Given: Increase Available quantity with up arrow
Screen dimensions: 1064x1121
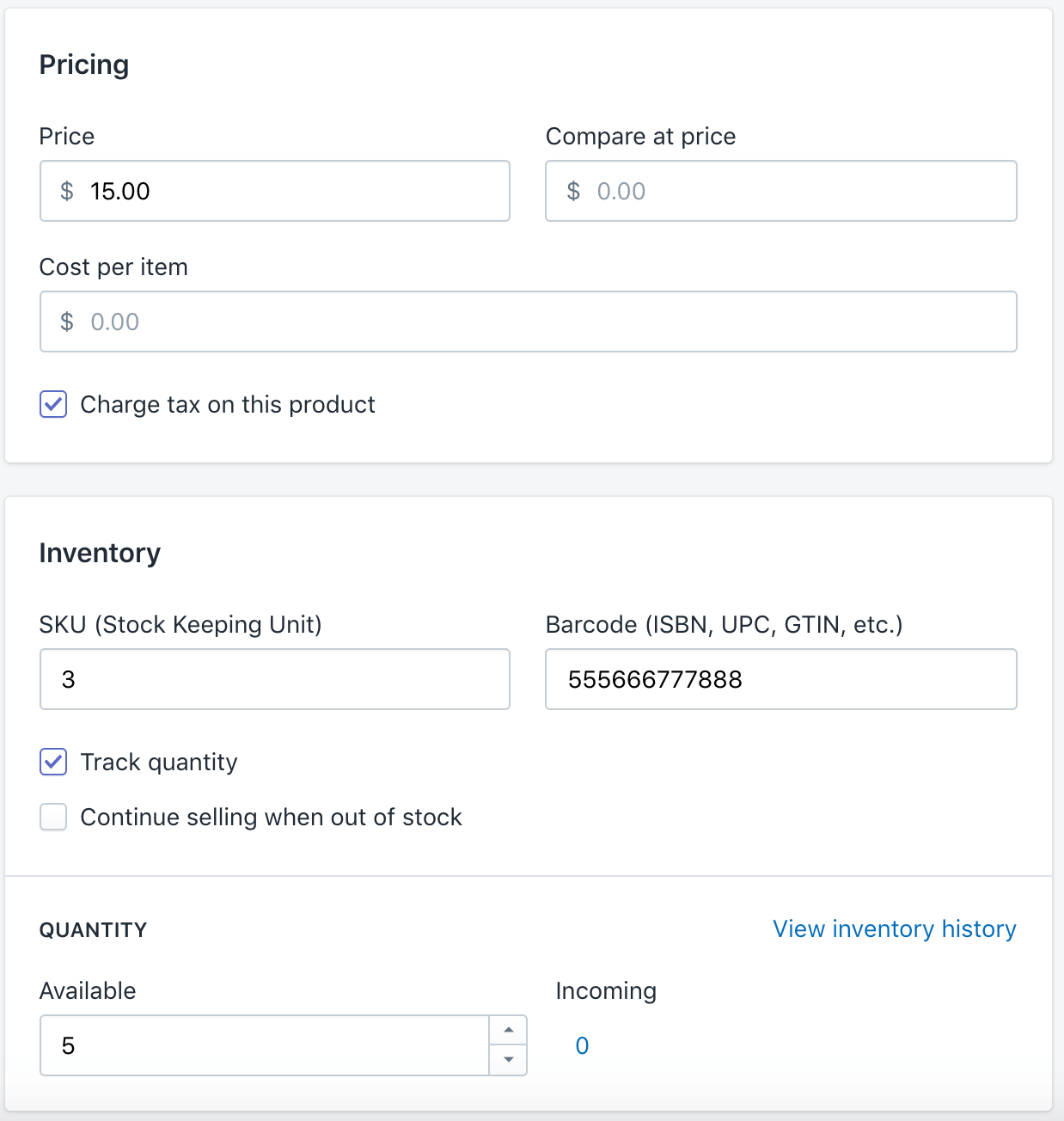Looking at the screenshot, I should 508,1030.
